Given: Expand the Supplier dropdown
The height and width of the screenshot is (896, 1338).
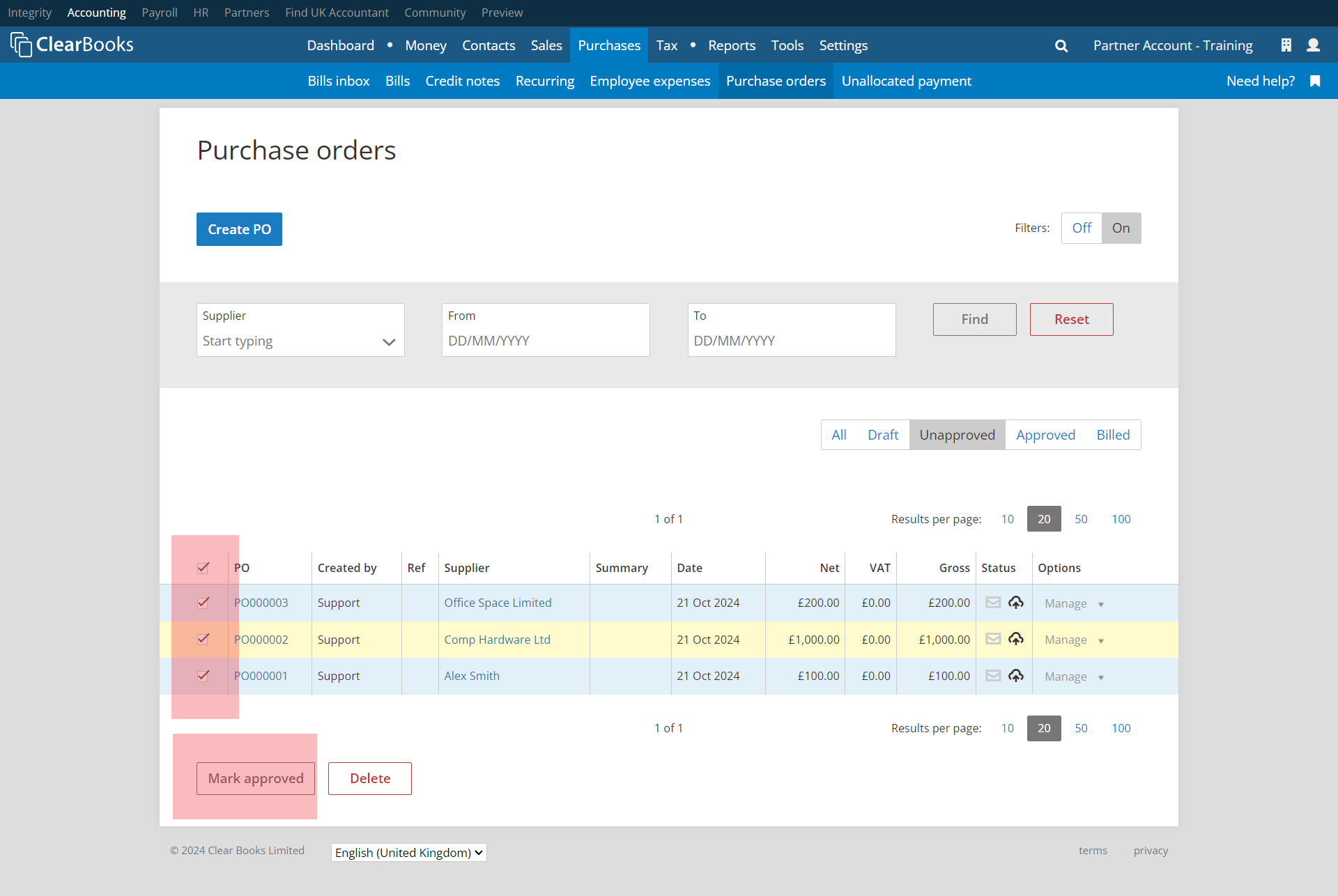Looking at the screenshot, I should pyautogui.click(x=388, y=341).
